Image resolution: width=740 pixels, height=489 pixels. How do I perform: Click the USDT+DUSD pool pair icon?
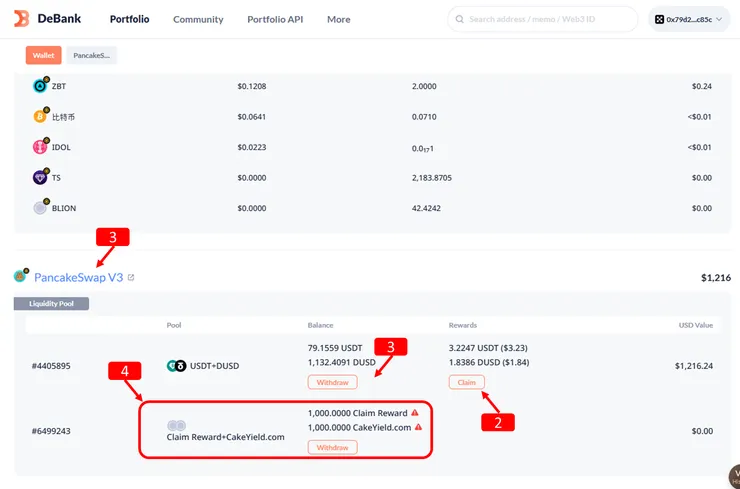click(177, 366)
